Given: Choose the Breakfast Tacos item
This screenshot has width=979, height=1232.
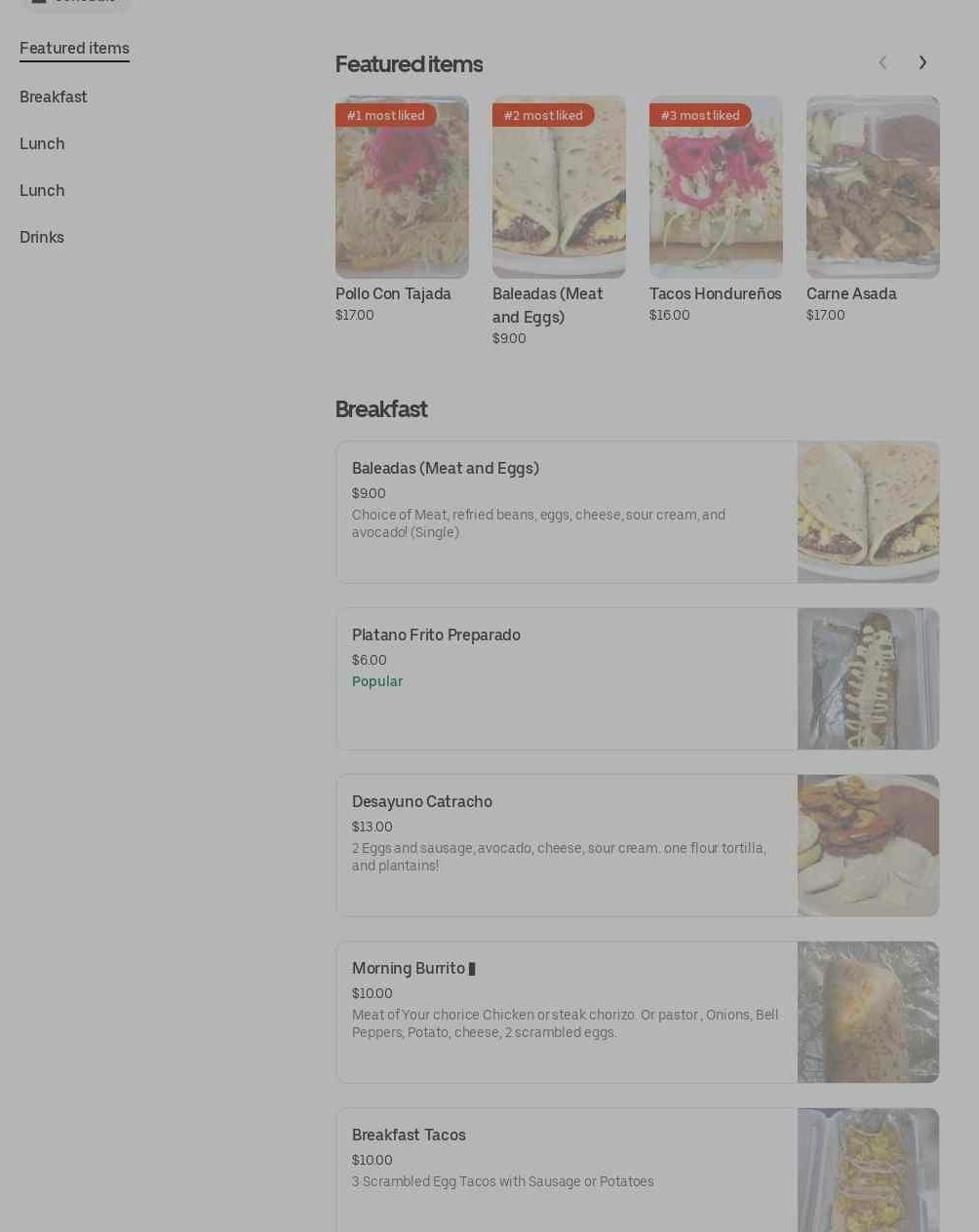Looking at the screenshot, I should click(x=638, y=1170).
